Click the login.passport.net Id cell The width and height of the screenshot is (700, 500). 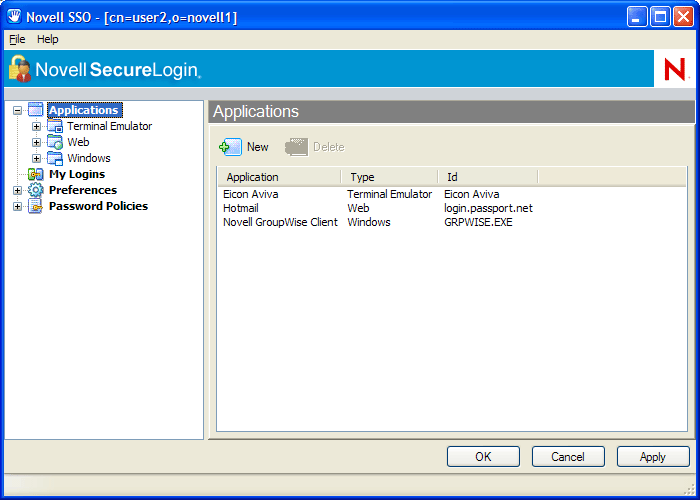[x=488, y=208]
